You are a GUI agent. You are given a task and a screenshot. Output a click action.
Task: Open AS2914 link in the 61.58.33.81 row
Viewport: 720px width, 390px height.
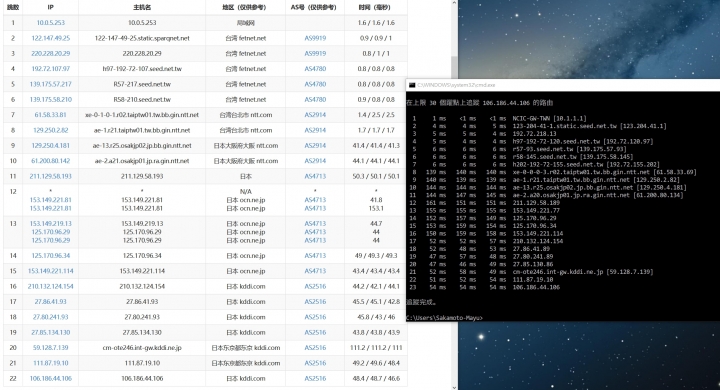click(315, 115)
